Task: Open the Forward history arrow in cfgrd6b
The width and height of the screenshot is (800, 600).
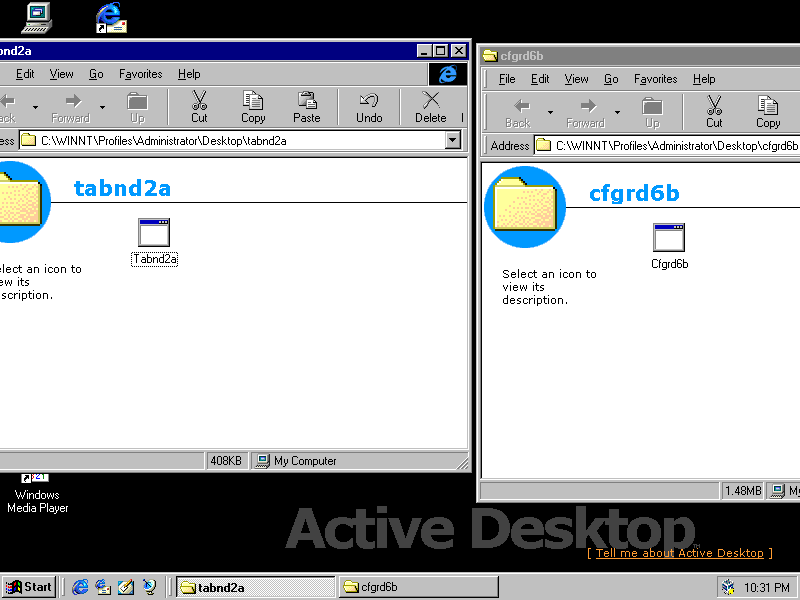Action: pos(617,112)
